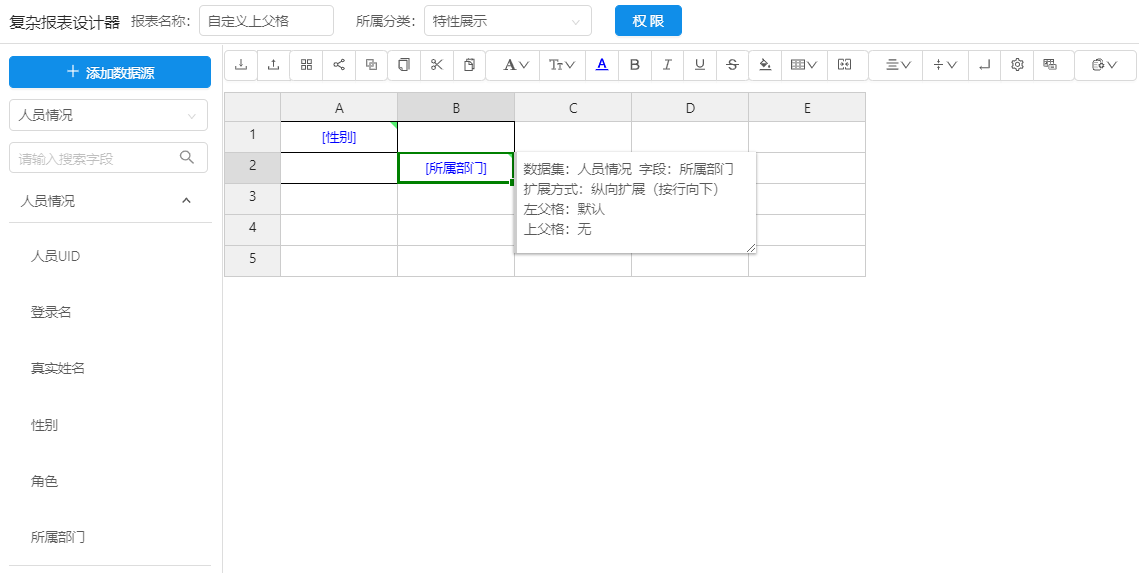This screenshot has height=573, width=1139.
Task: Open the 人员情况 data source dropdown
Action: tap(108, 115)
